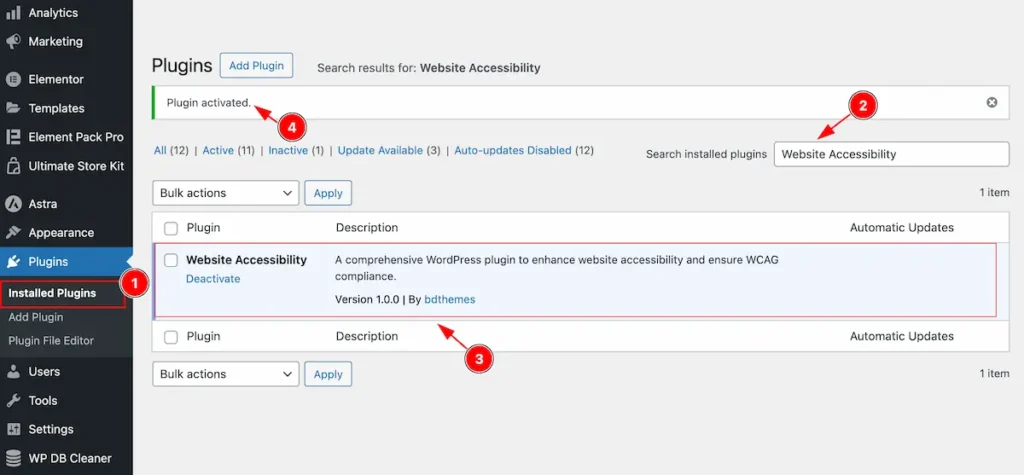This screenshot has width=1024, height=475.
Task: Click the Description column header
Action: (367, 227)
